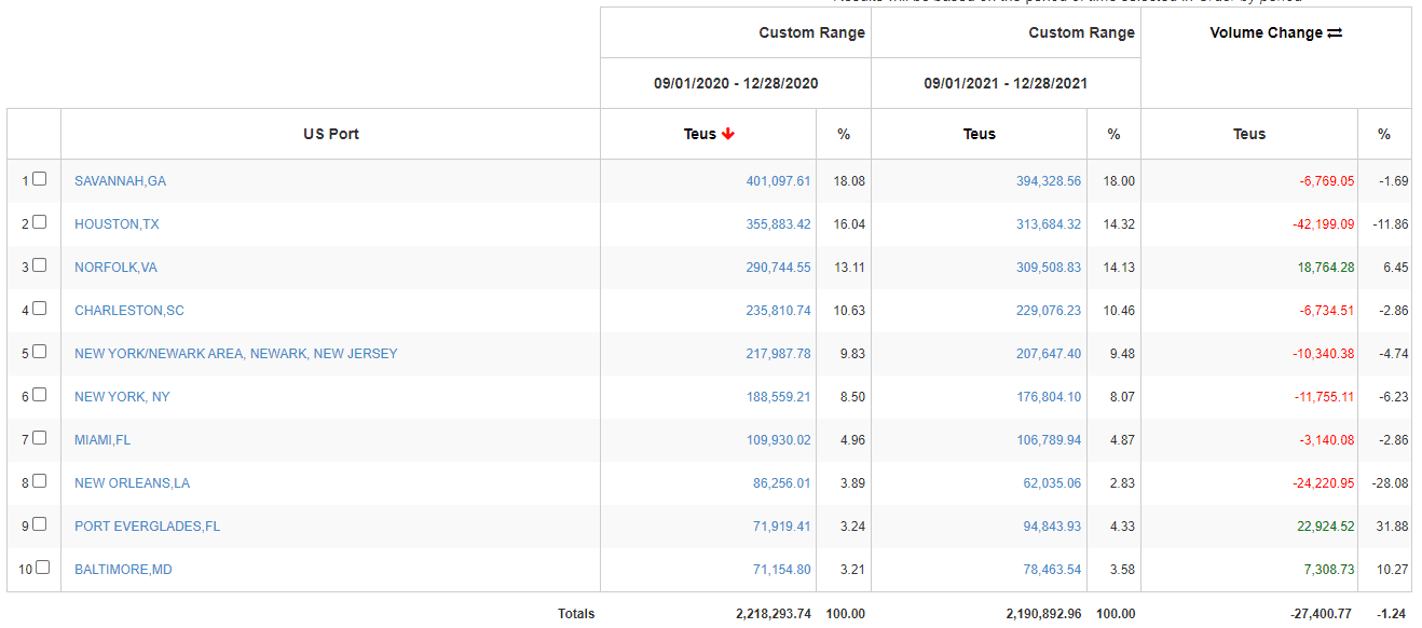Click Port Everglades percent change 31.88
The height and width of the screenshot is (628, 1422).
click(1392, 526)
